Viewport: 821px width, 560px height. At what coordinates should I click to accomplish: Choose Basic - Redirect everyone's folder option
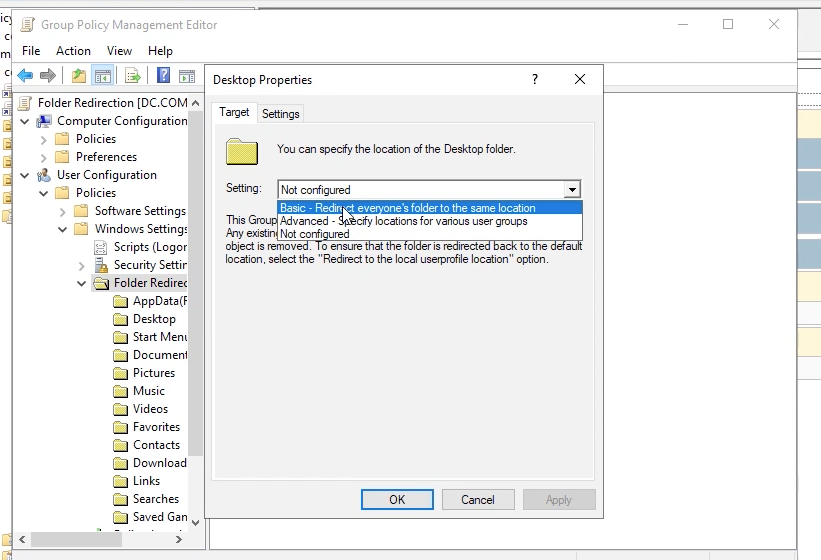coord(408,208)
